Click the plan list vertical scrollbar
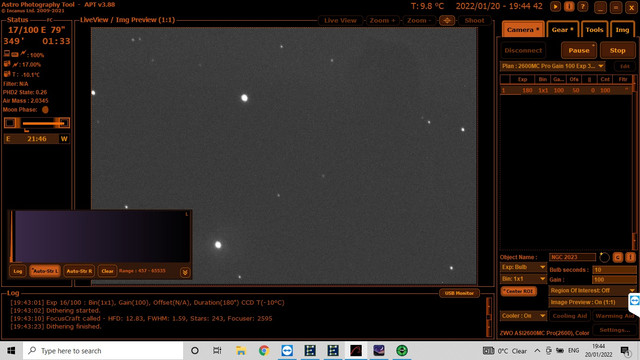 coord(634,162)
